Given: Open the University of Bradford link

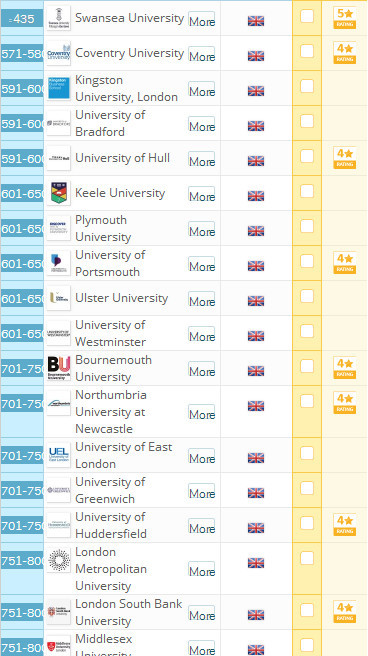Looking at the screenshot, I should (x=110, y=123).
